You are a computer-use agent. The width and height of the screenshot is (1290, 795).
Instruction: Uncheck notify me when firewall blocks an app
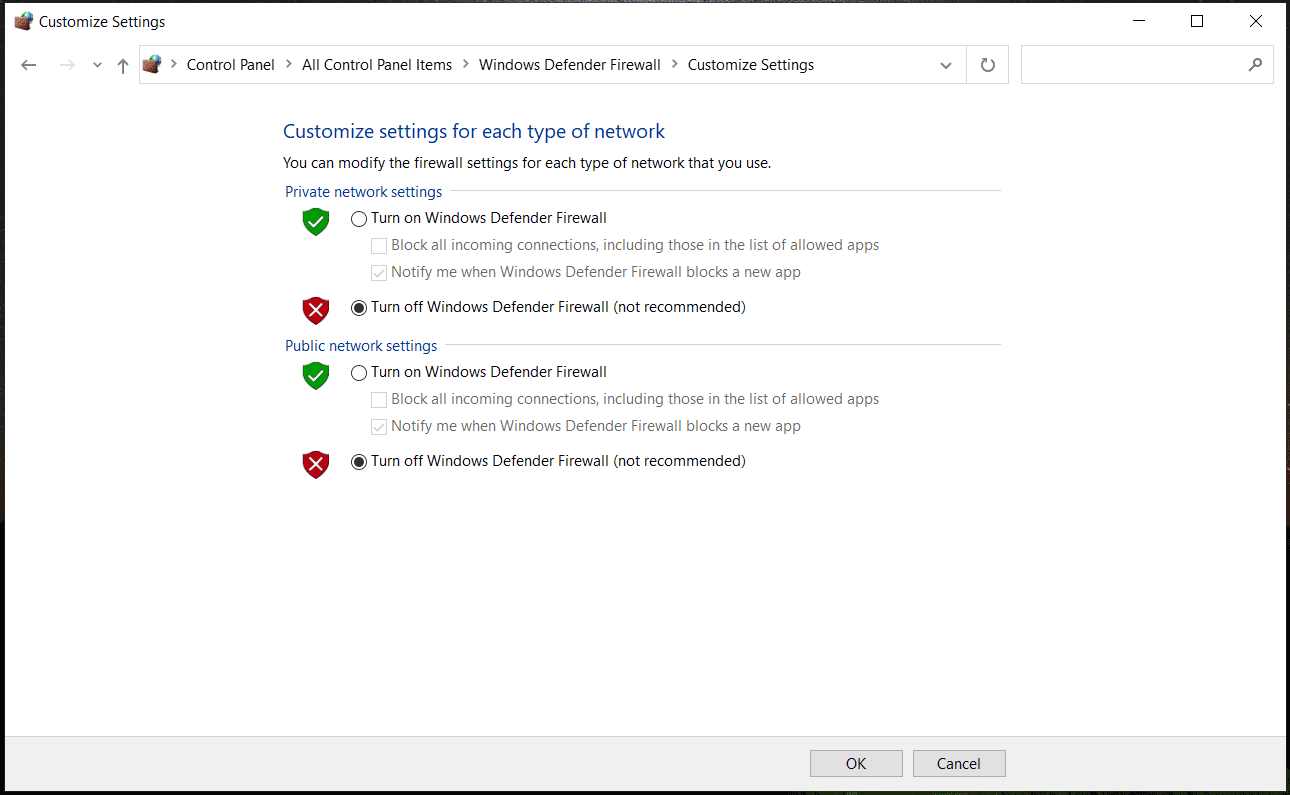[x=379, y=272]
